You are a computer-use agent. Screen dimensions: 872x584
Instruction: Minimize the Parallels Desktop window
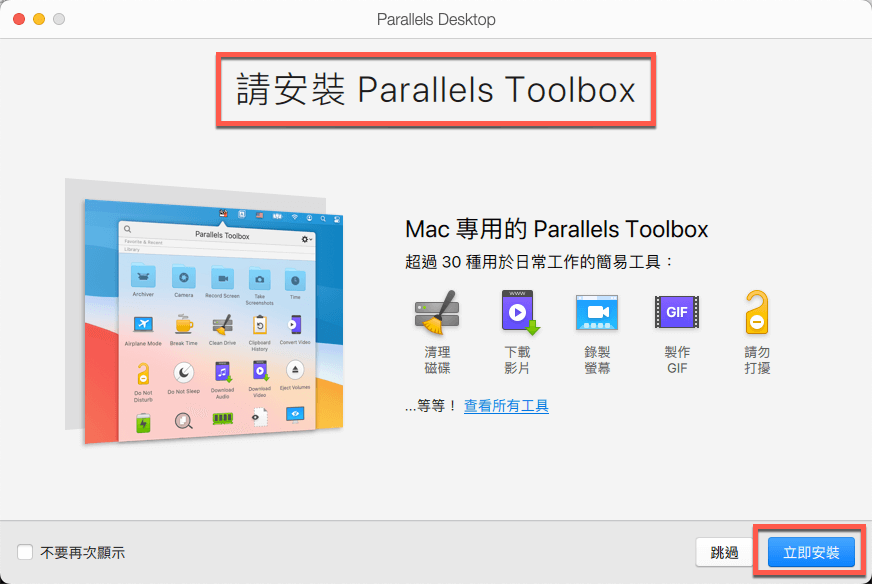[39, 19]
